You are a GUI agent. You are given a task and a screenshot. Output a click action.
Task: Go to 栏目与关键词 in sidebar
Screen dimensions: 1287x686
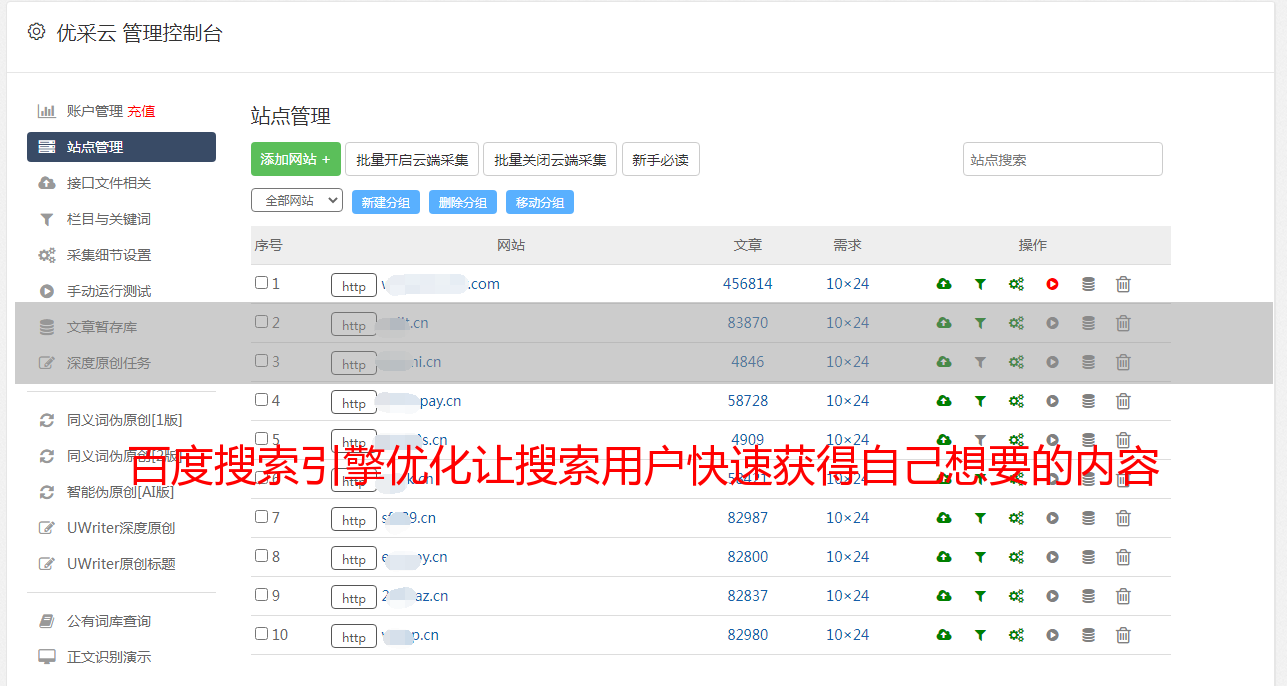[109, 219]
